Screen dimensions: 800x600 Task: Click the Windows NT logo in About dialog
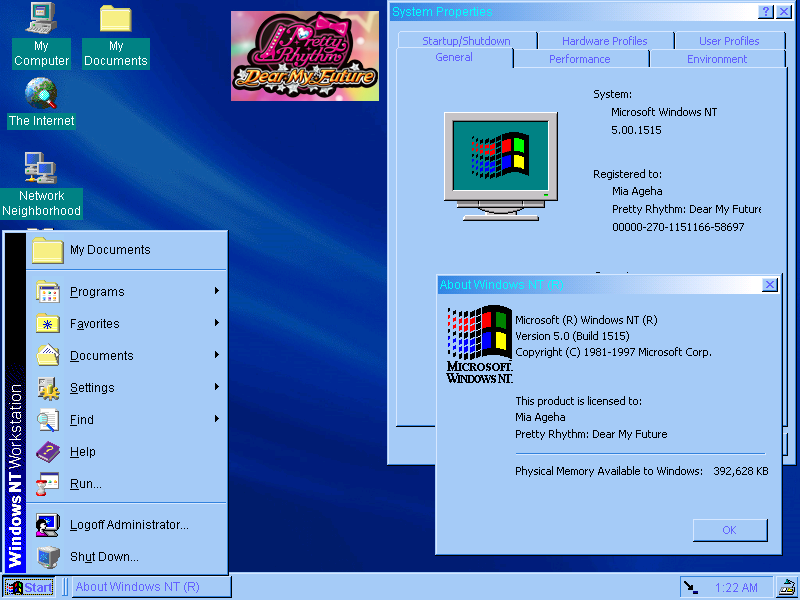480,344
